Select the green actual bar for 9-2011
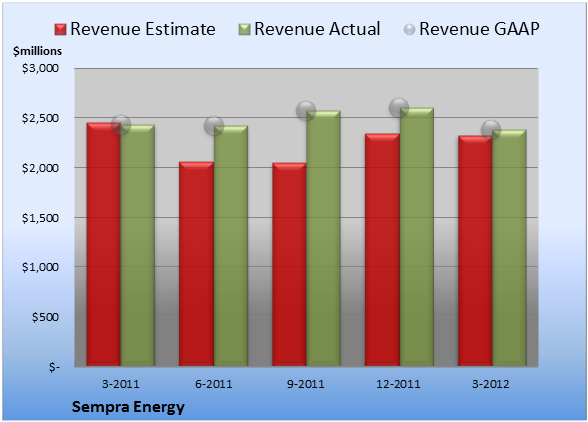 pos(323,238)
